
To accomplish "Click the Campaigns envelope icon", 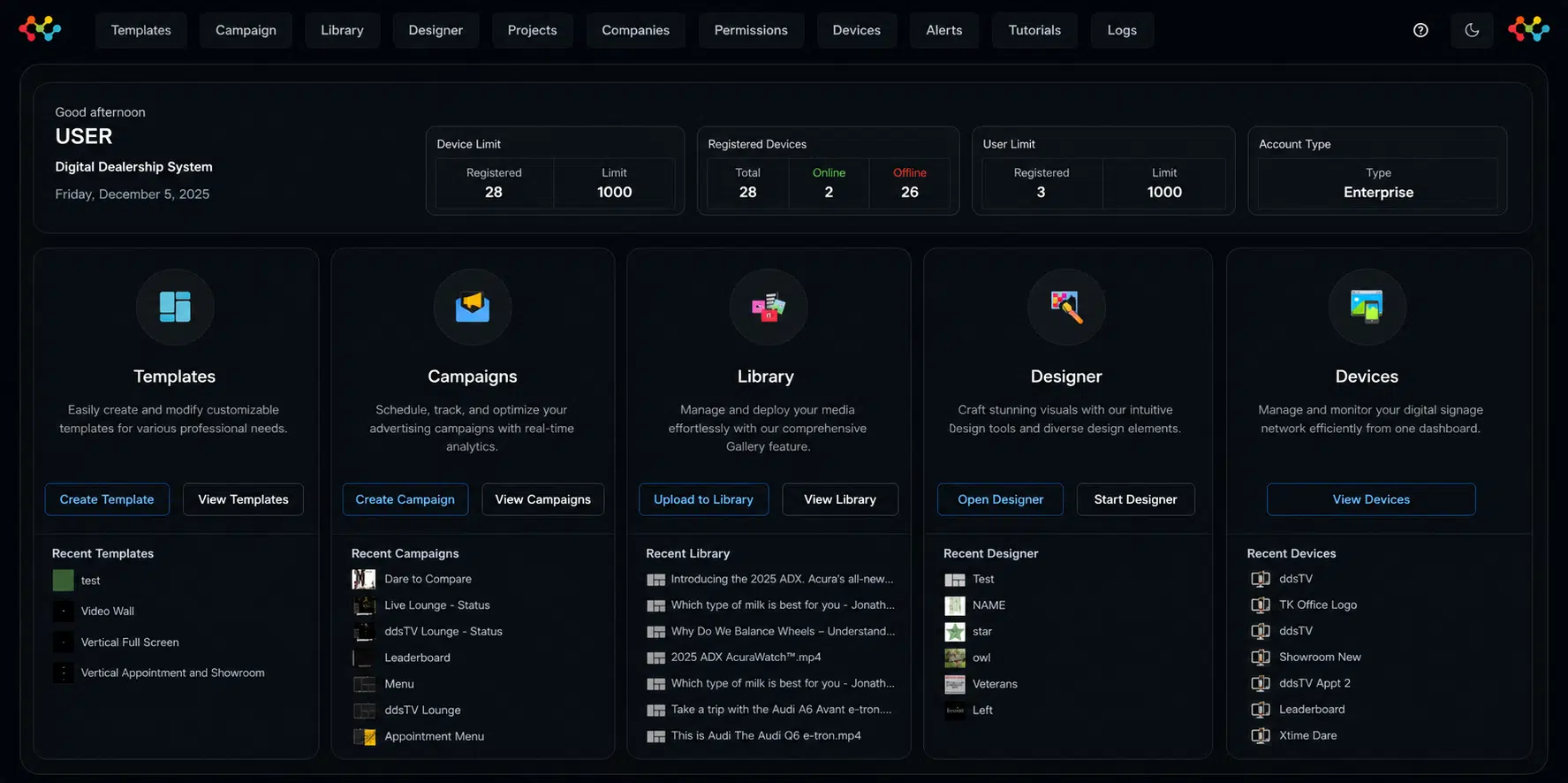I will click(473, 307).
